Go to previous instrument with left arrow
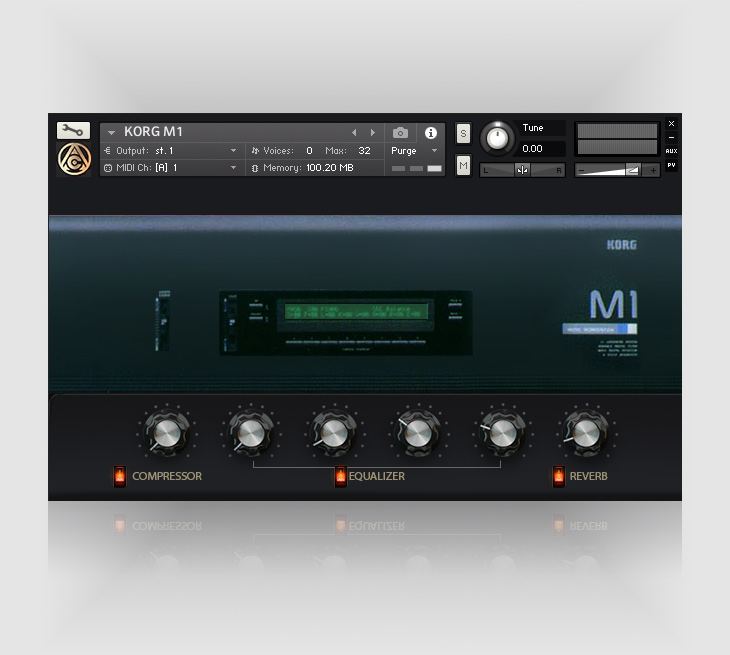Image resolution: width=730 pixels, height=655 pixels. tap(354, 133)
